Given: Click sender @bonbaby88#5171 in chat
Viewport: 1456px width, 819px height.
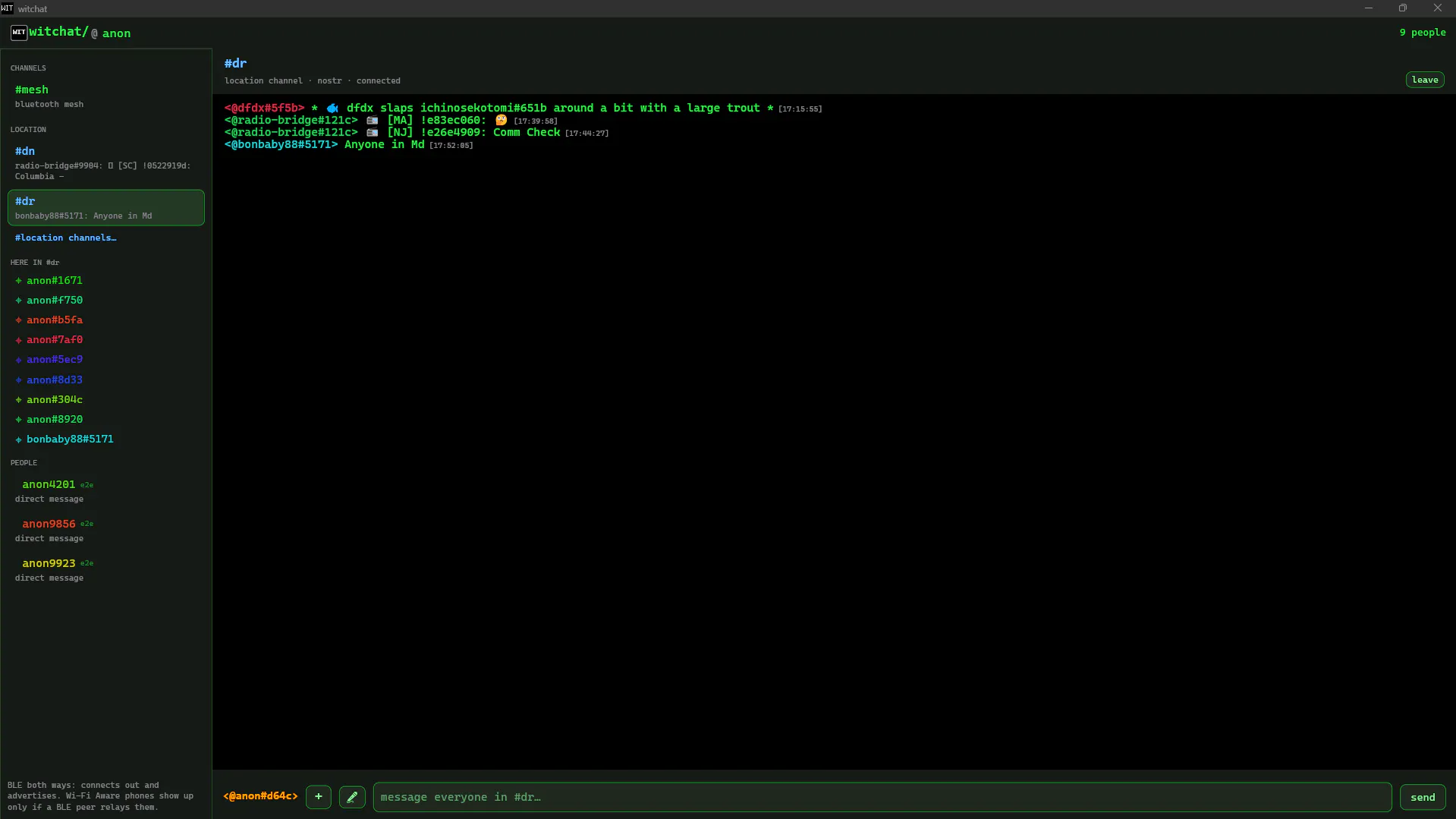Looking at the screenshot, I should [281, 145].
